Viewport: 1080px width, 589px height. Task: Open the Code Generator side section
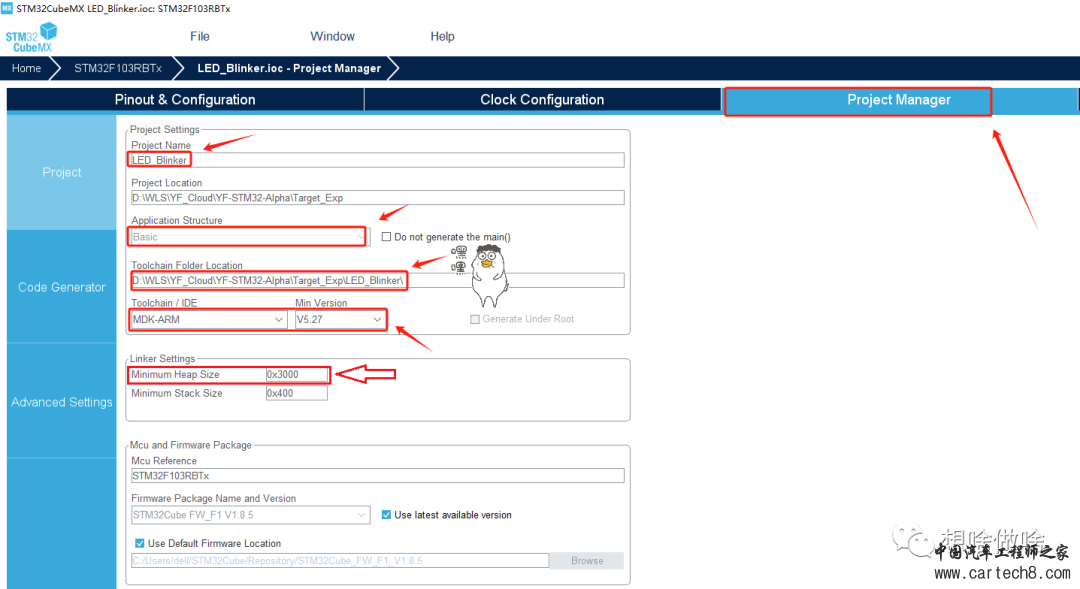tap(62, 287)
